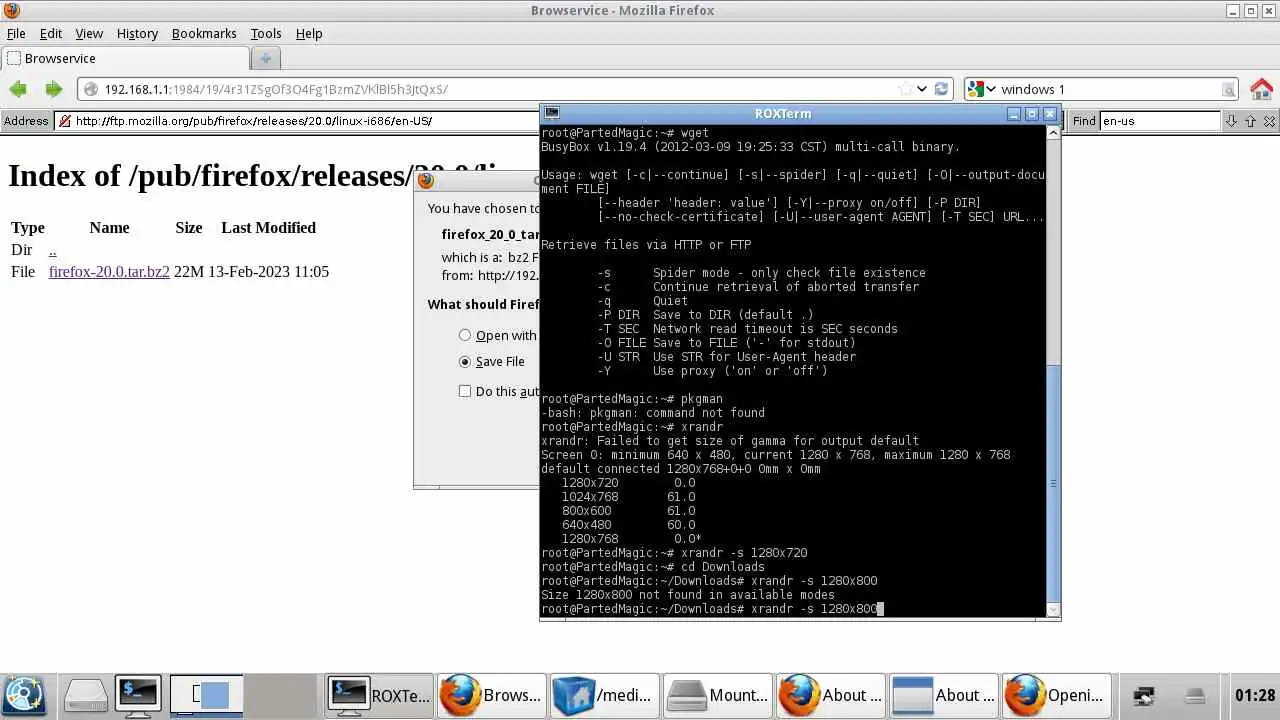The height and width of the screenshot is (720, 1280).
Task: Select the Browservice tab
Action: [123, 58]
